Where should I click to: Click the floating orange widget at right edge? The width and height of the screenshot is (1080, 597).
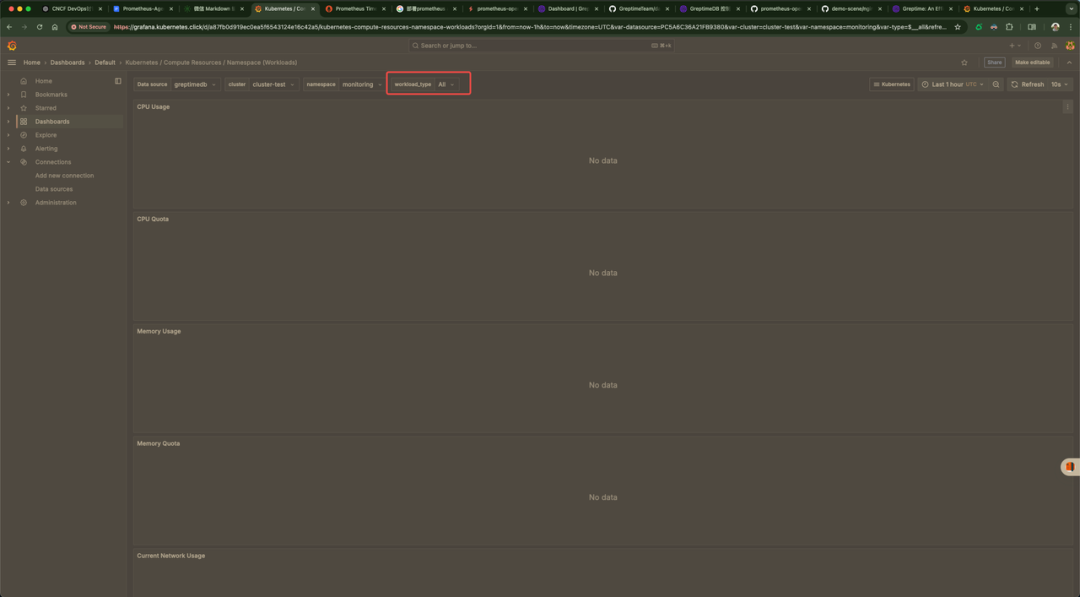(x=1070, y=466)
